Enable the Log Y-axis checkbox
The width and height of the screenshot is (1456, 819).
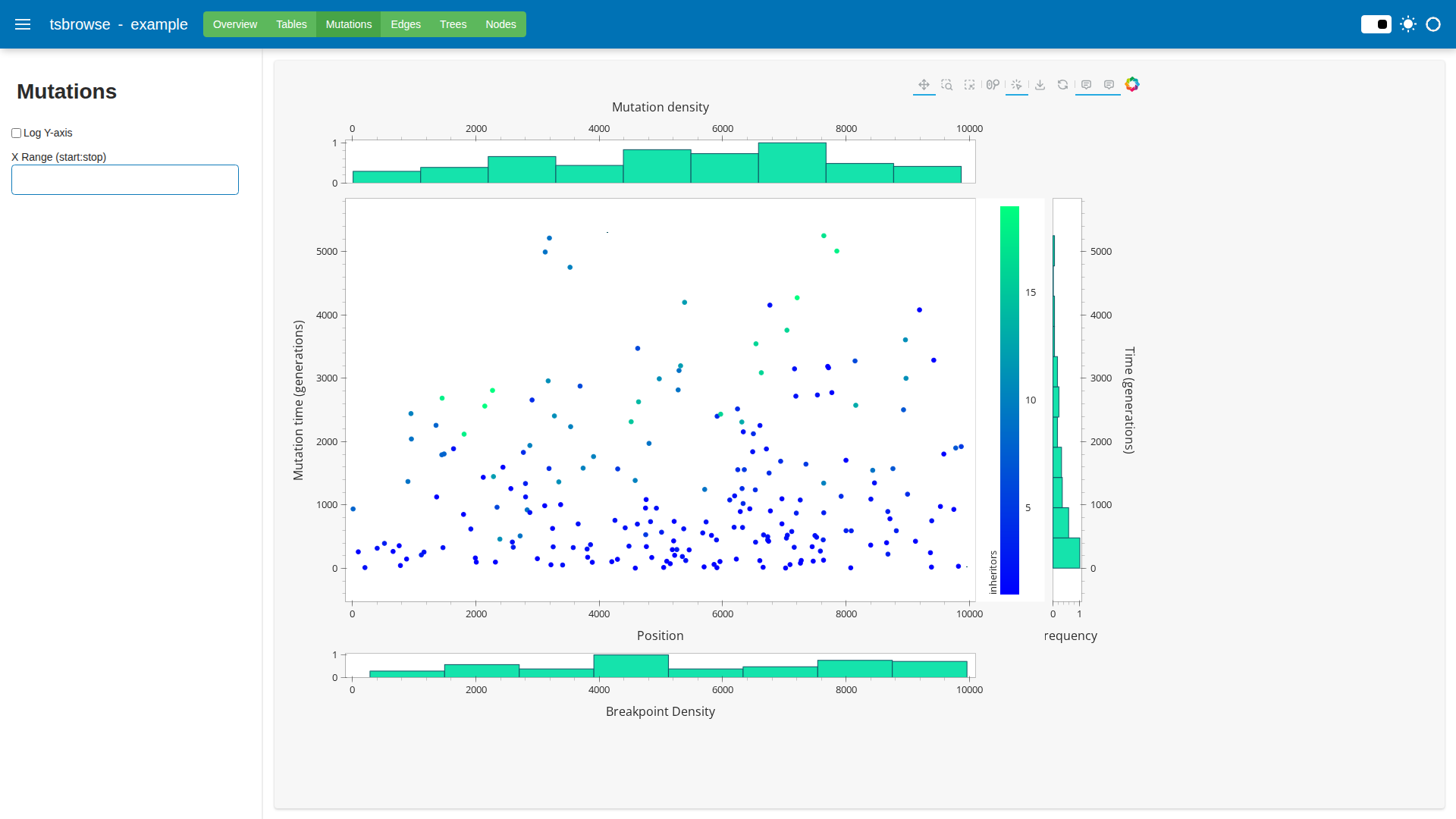pyautogui.click(x=16, y=133)
